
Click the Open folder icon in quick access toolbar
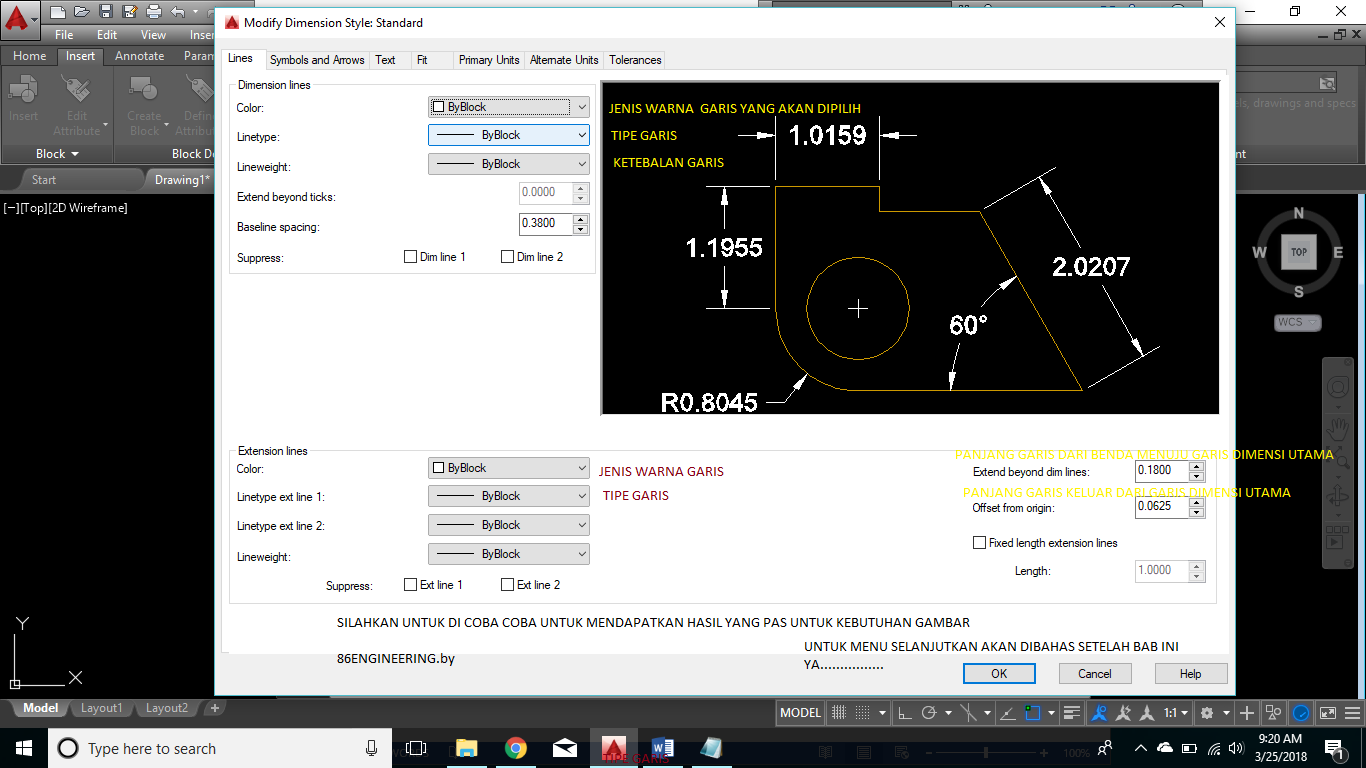(81, 12)
